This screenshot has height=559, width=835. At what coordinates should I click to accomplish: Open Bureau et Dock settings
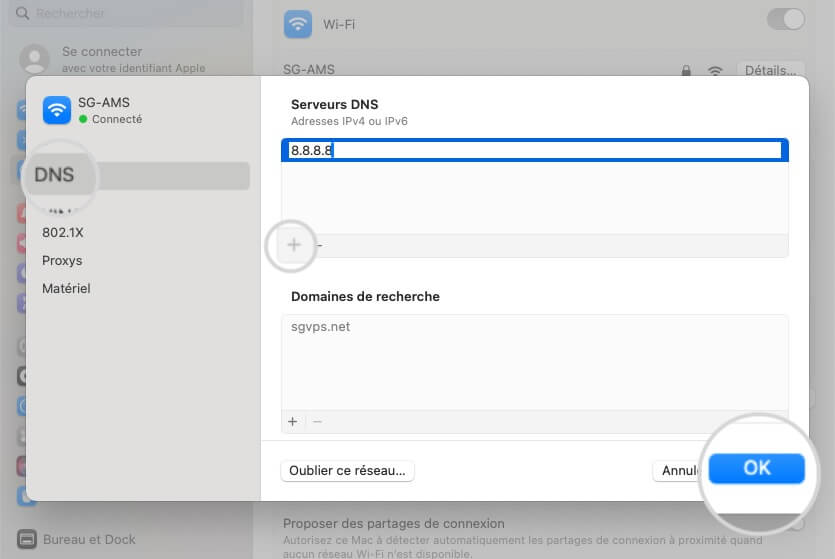(x=76, y=539)
